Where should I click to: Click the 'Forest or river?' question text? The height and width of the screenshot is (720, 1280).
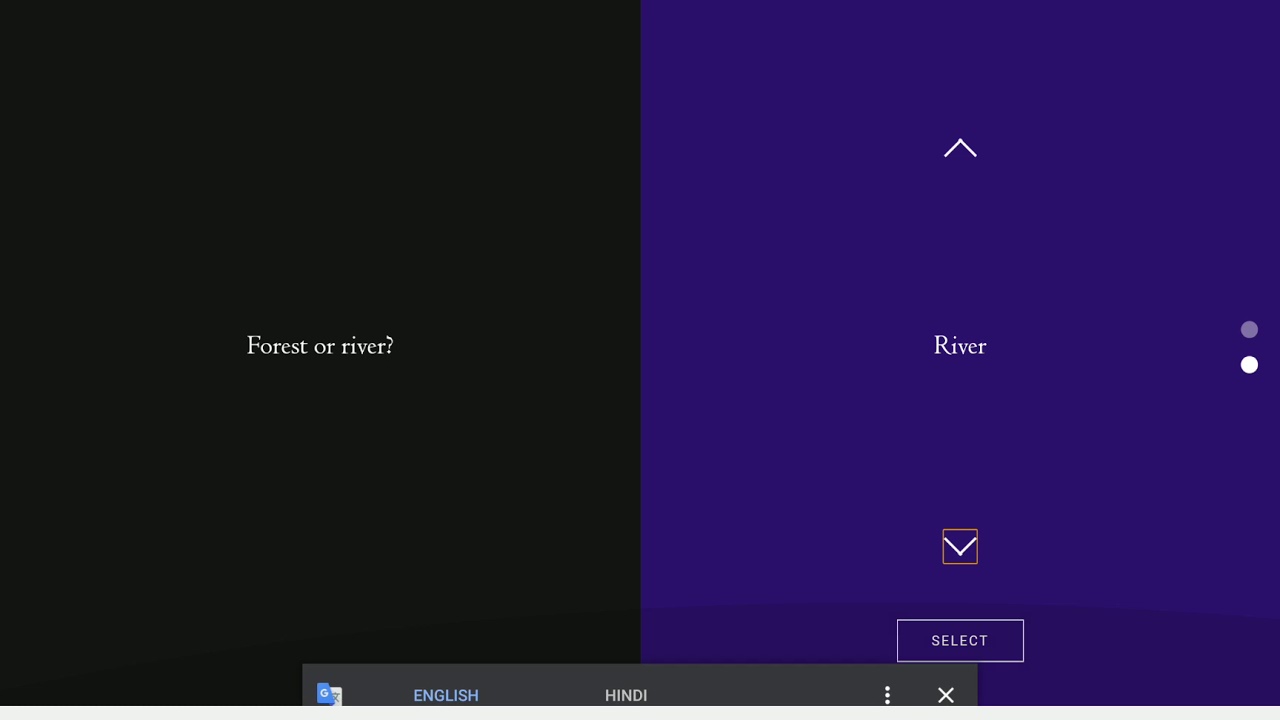[320, 346]
